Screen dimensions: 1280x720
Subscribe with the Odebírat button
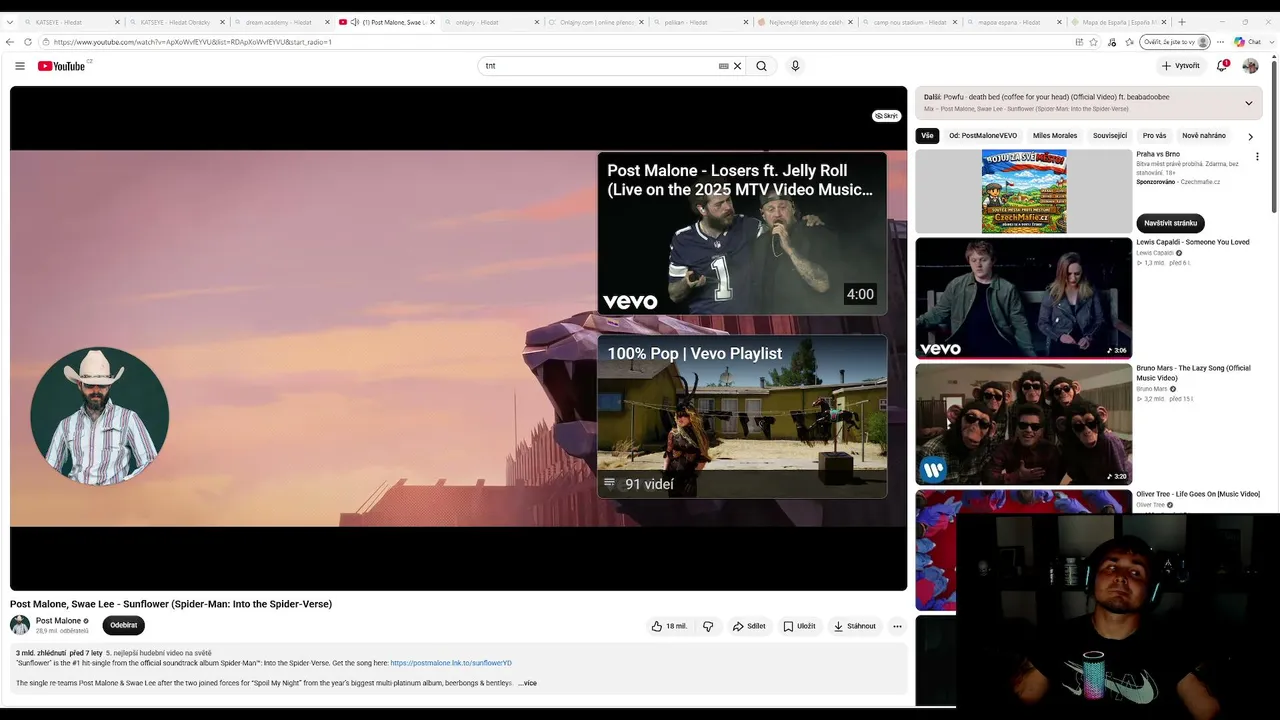click(123, 625)
